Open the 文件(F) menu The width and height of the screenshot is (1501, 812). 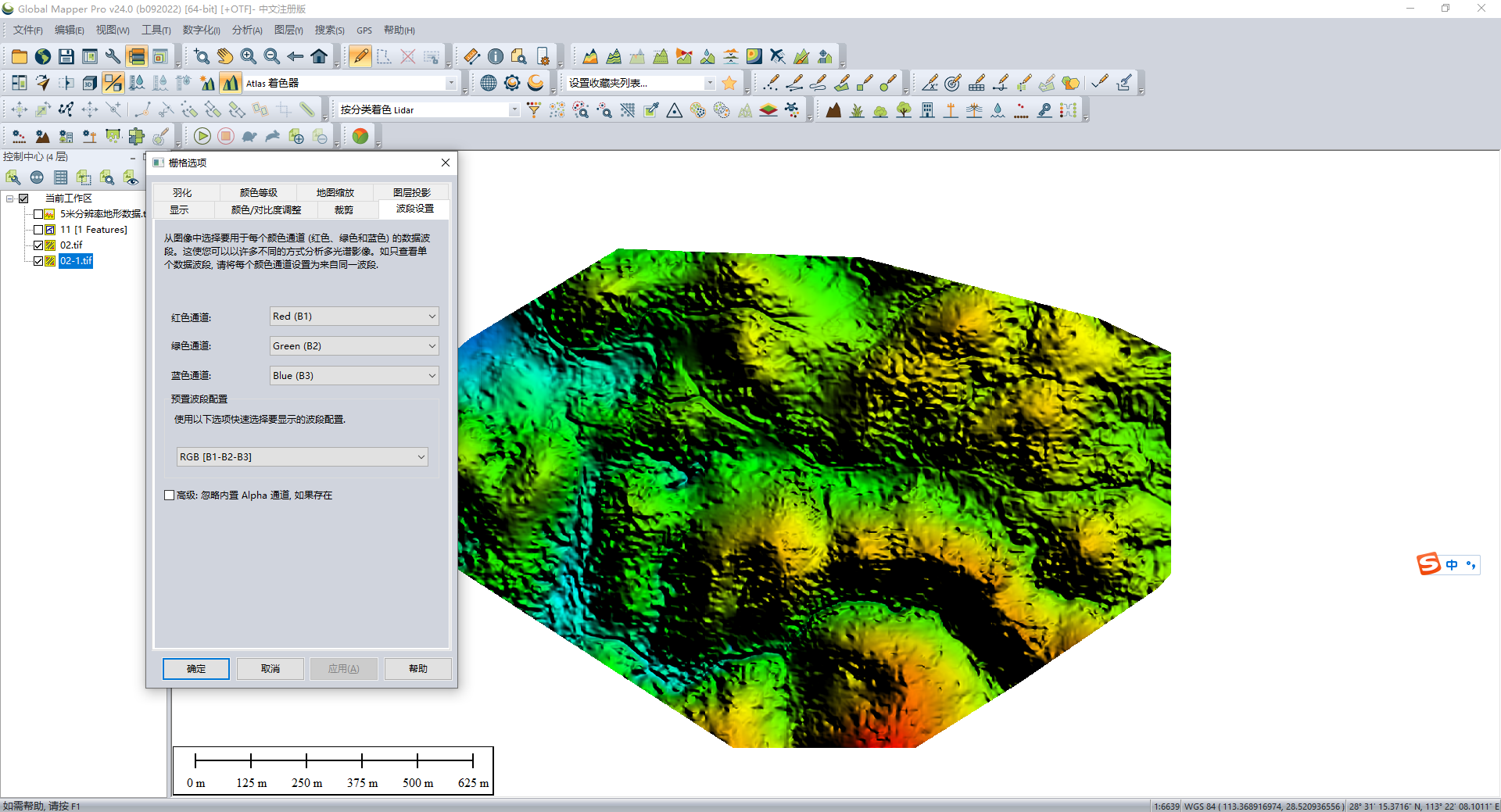tap(27, 30)
